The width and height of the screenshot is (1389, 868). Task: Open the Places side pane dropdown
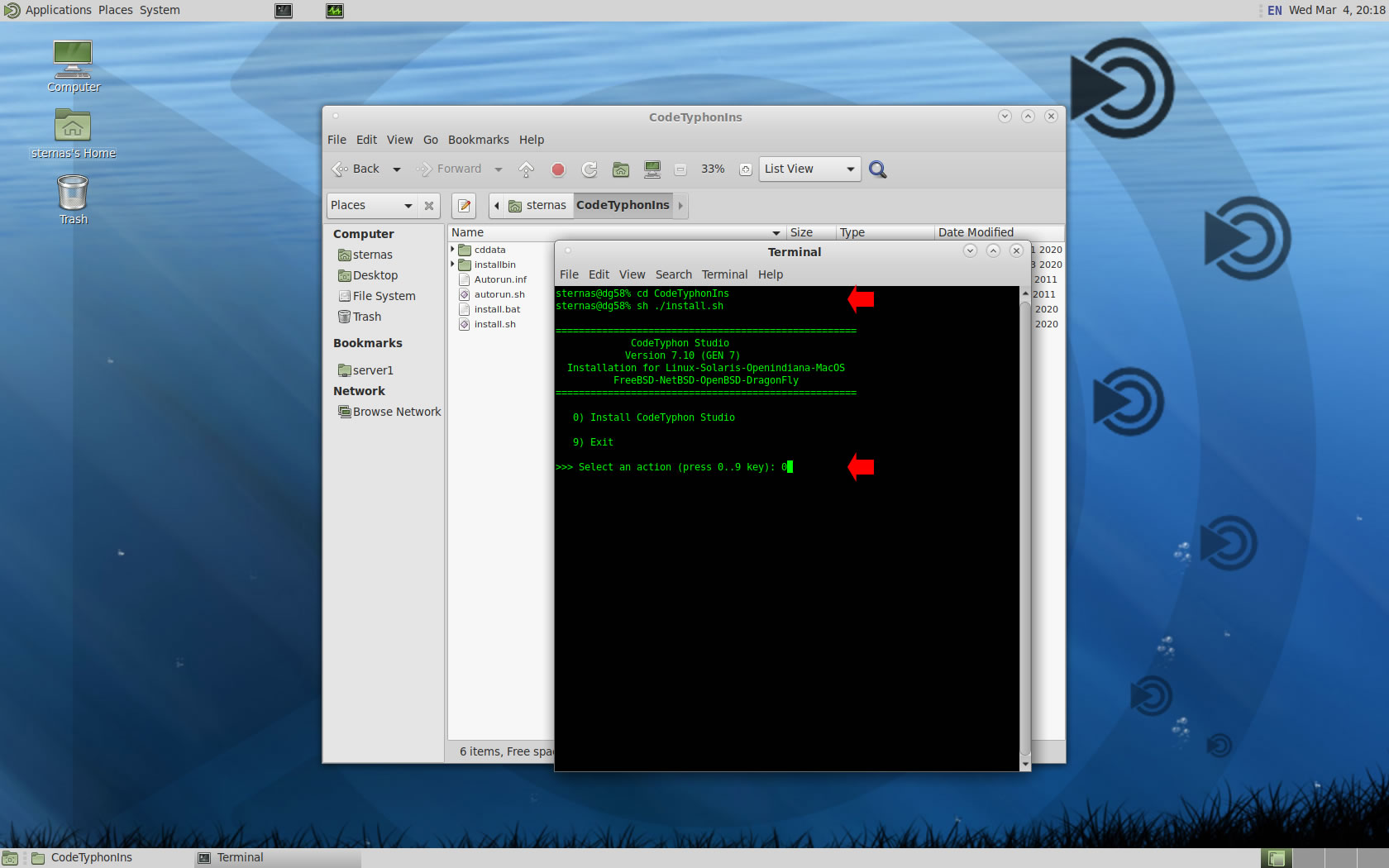click(372, 206)
